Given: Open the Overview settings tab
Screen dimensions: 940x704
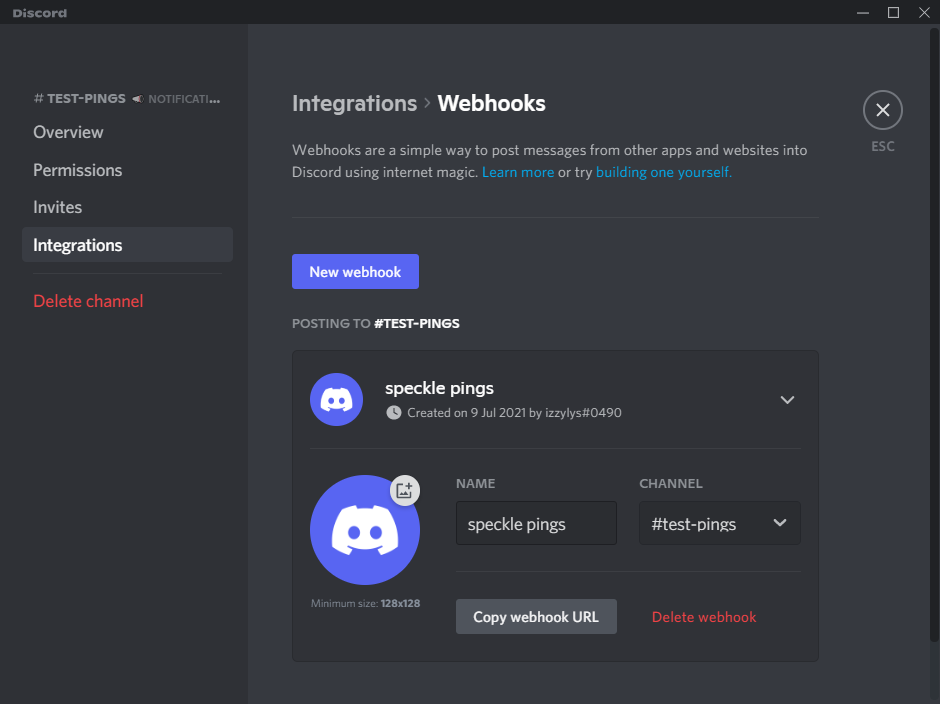Looking at the screenshot, I should tap(68, 132).
